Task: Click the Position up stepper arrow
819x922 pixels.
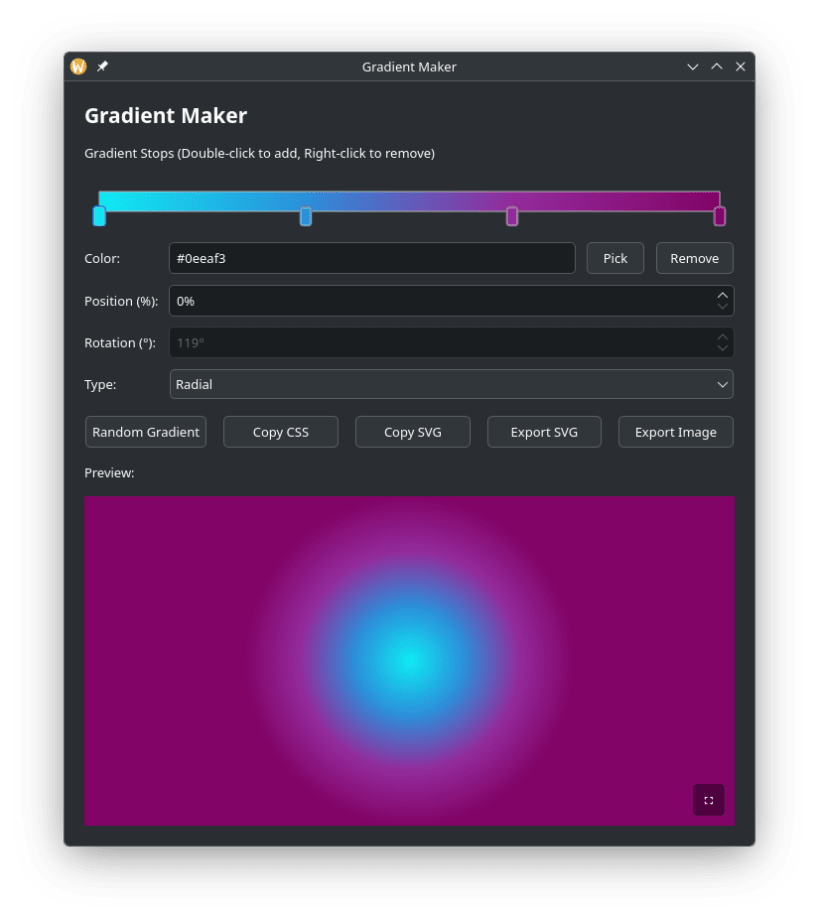Action: point(722,294)
